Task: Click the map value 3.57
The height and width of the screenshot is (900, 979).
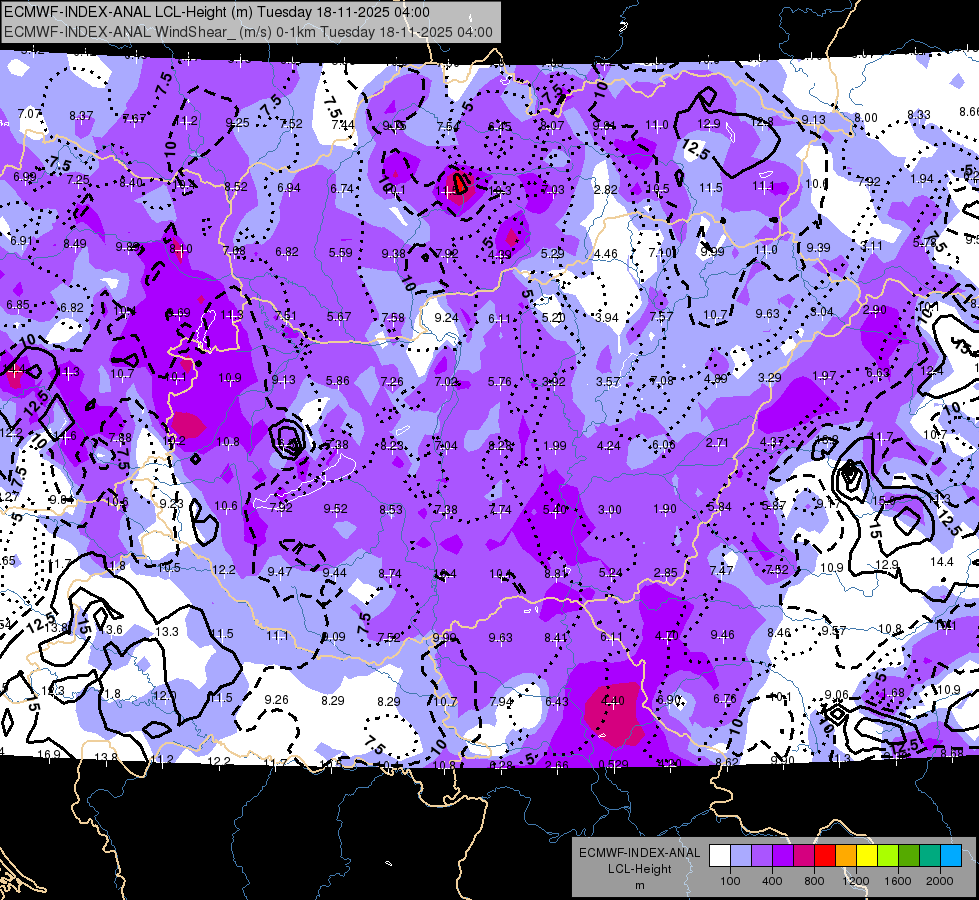Action: coord(608,382)
